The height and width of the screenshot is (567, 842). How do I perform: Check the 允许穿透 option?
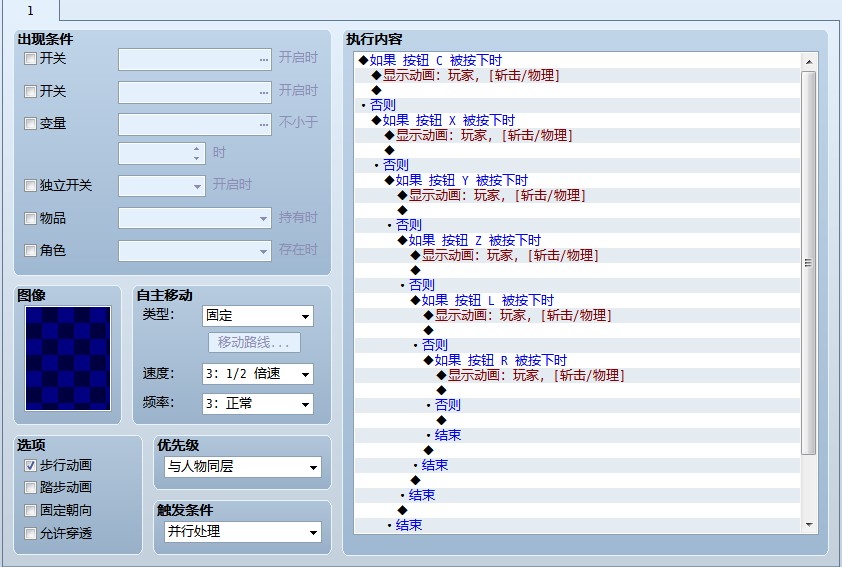[31, 533]
